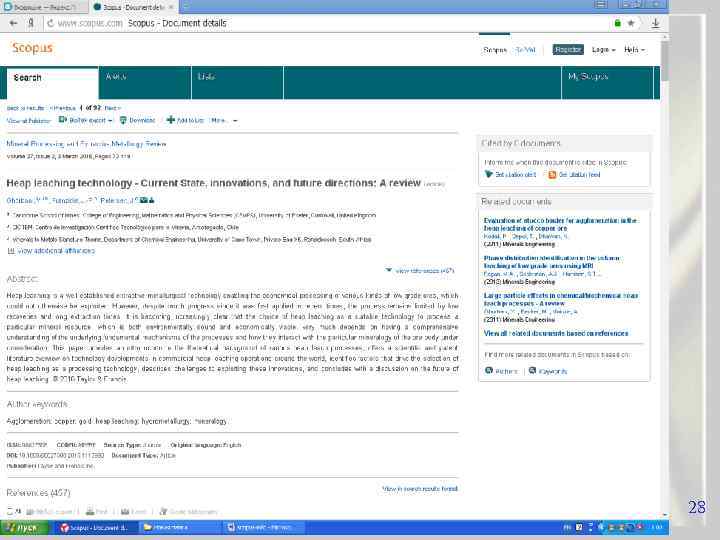Click the browser back arrow
Image resolution: width=720 pixels, height=540 pixels.
pos(14,23)
